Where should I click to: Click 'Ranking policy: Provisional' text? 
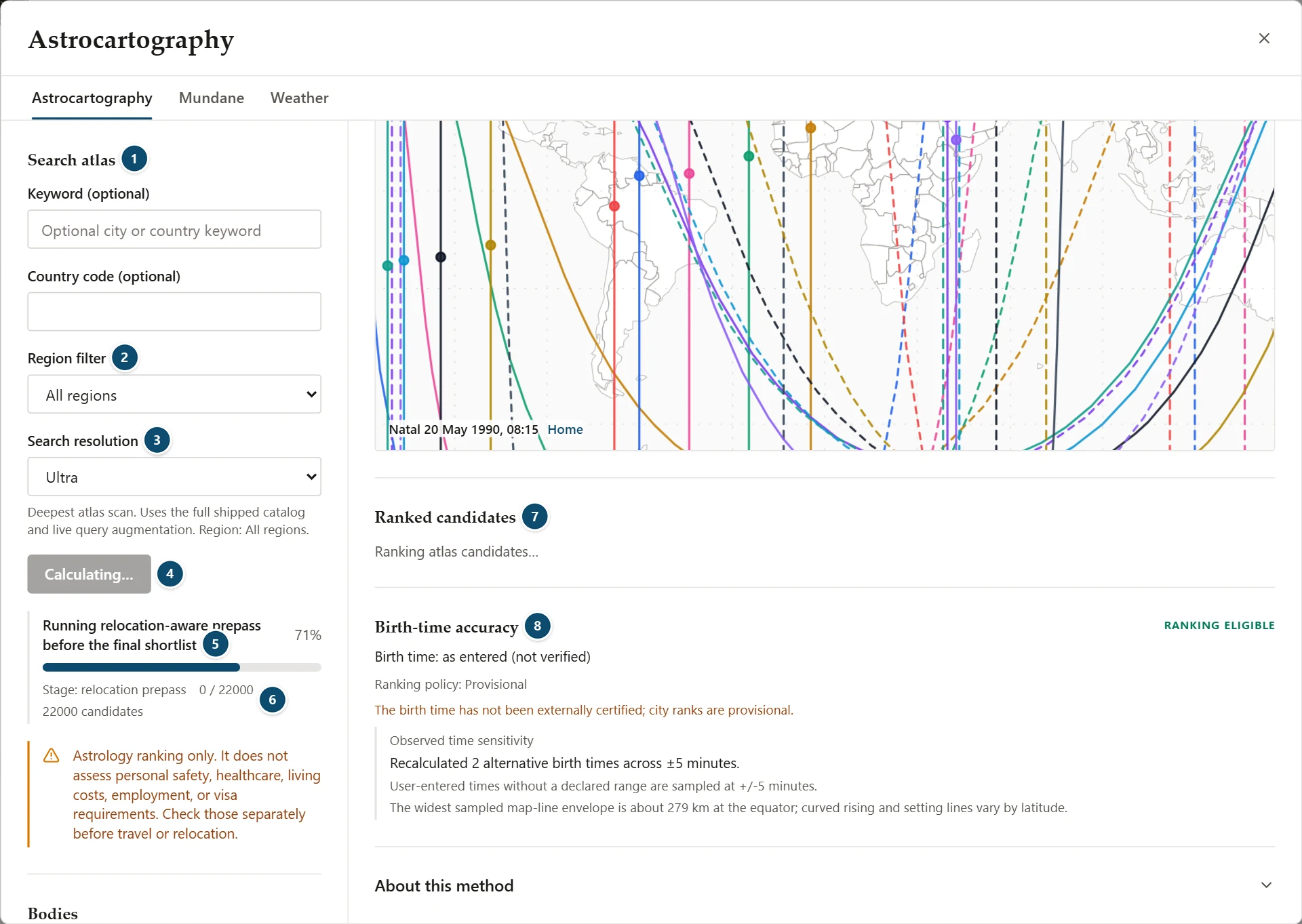point(451,684)
